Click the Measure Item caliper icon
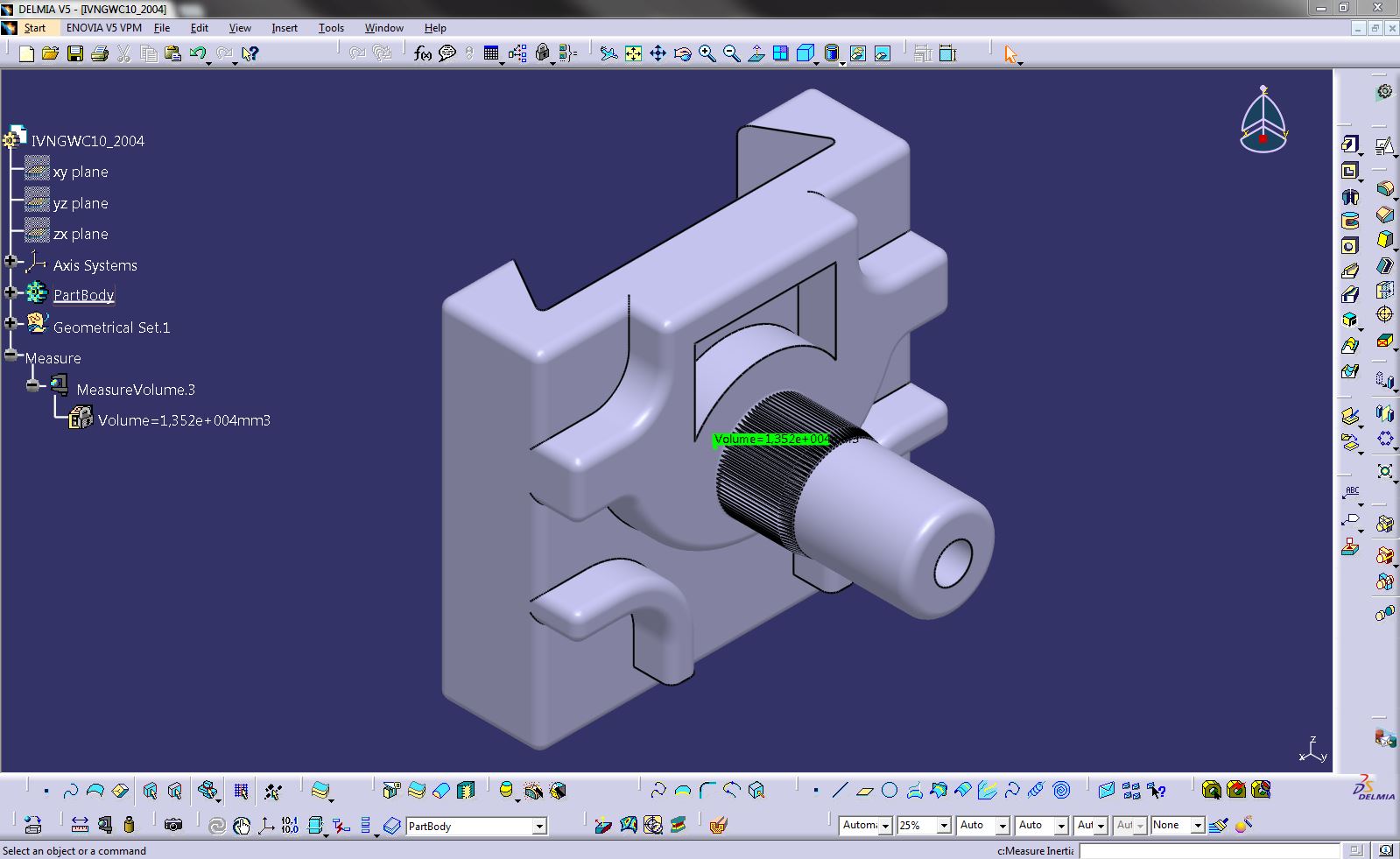Screen dimensions: 1400x859 (105, 825)
